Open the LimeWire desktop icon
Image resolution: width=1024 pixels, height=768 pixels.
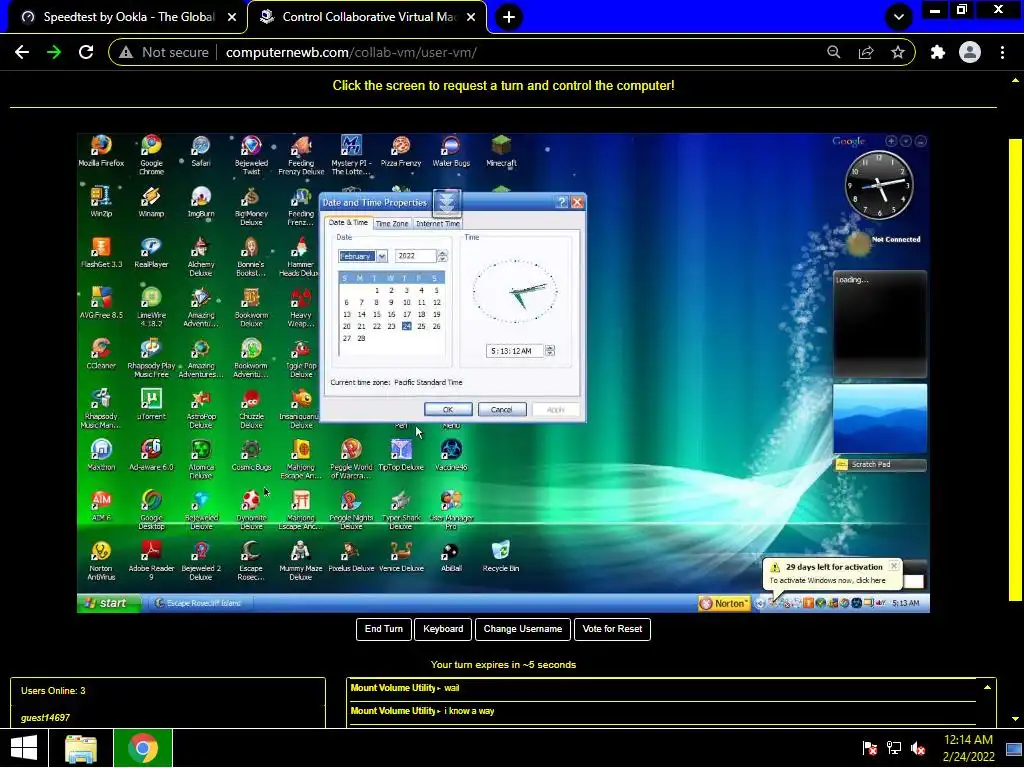tap(152, 306)
